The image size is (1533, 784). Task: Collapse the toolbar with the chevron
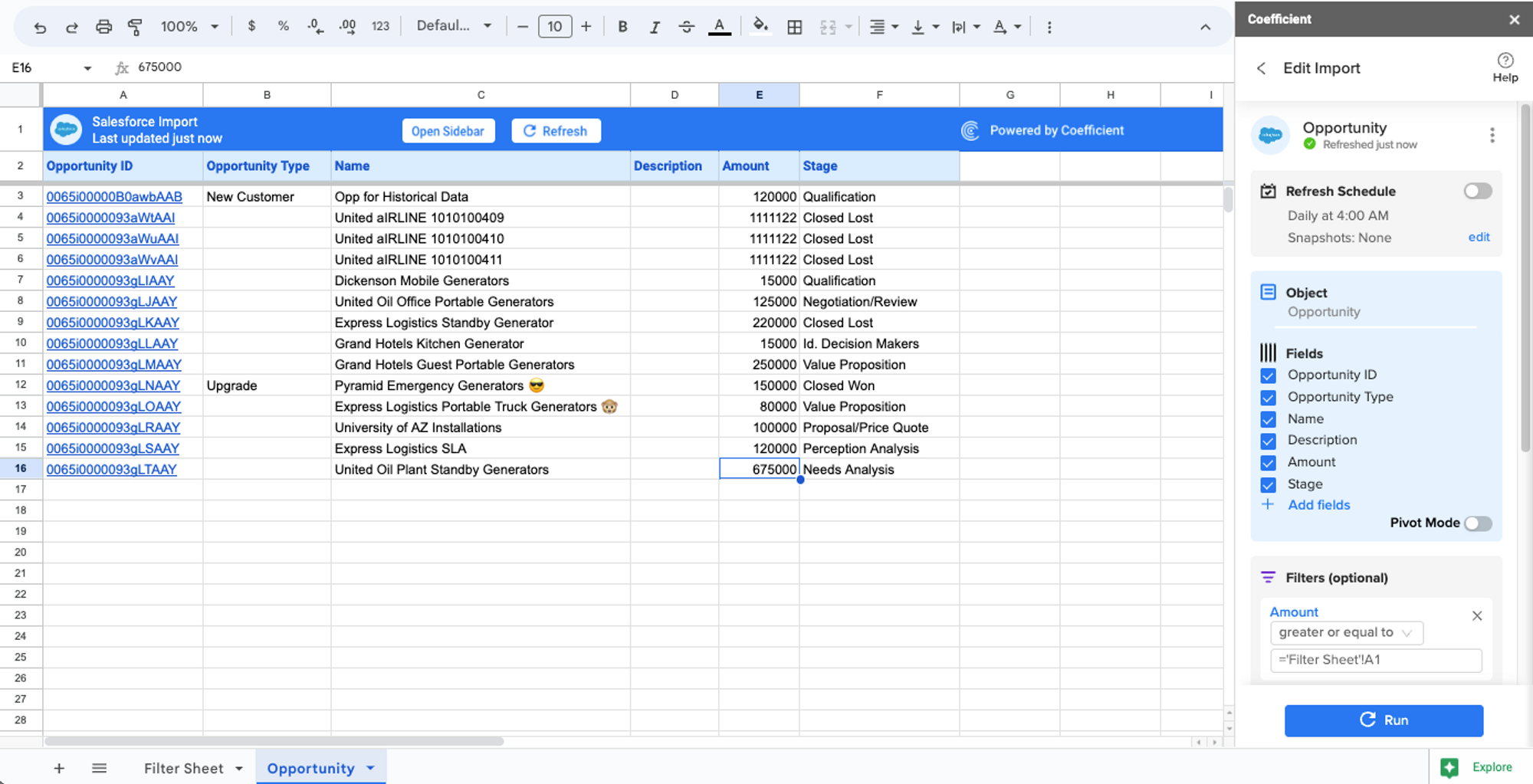(1206, 27)
